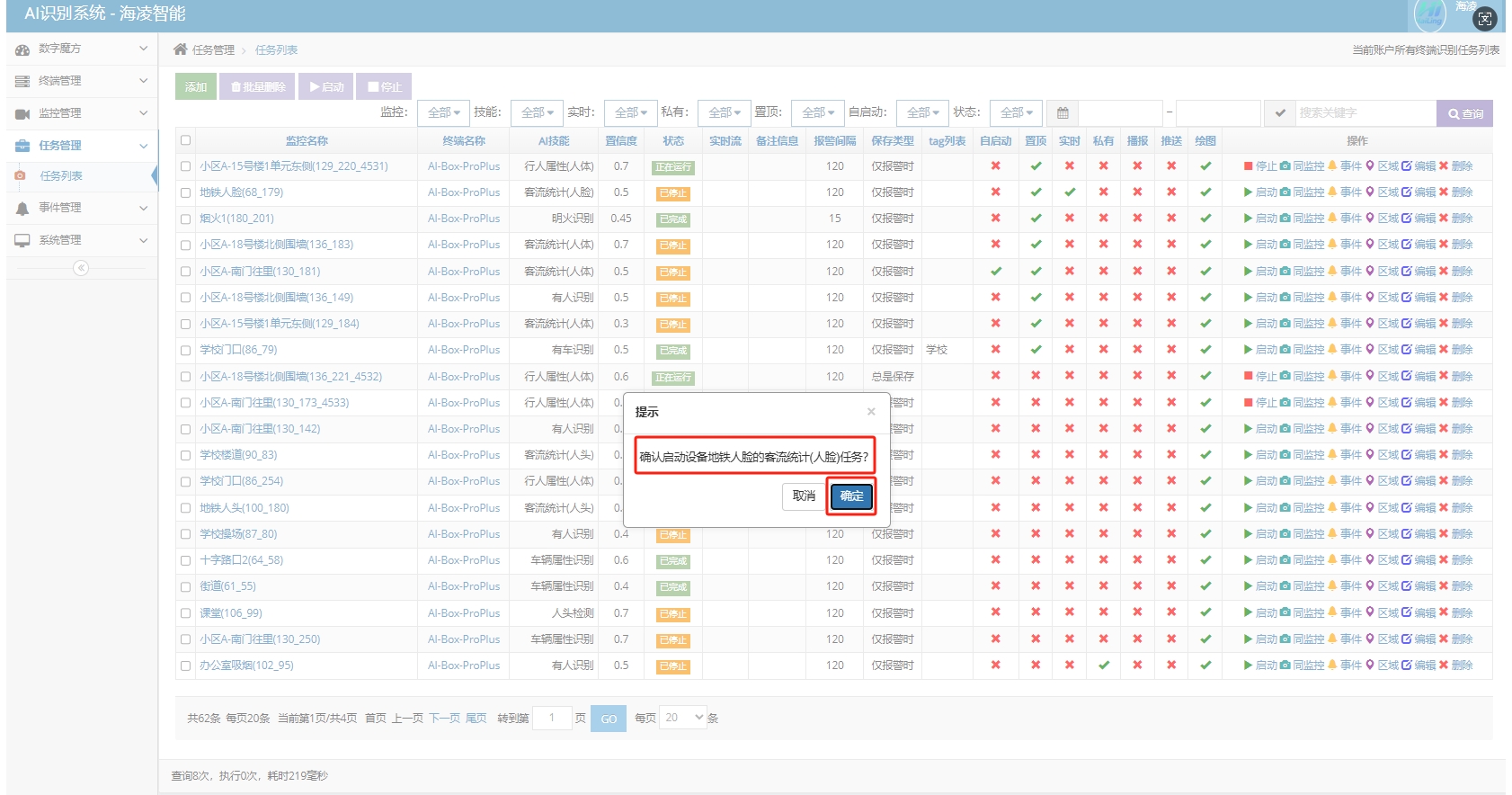Check the box for 地铁人脸(68_179)
The image size is (1512, 795).
(185, 192)
